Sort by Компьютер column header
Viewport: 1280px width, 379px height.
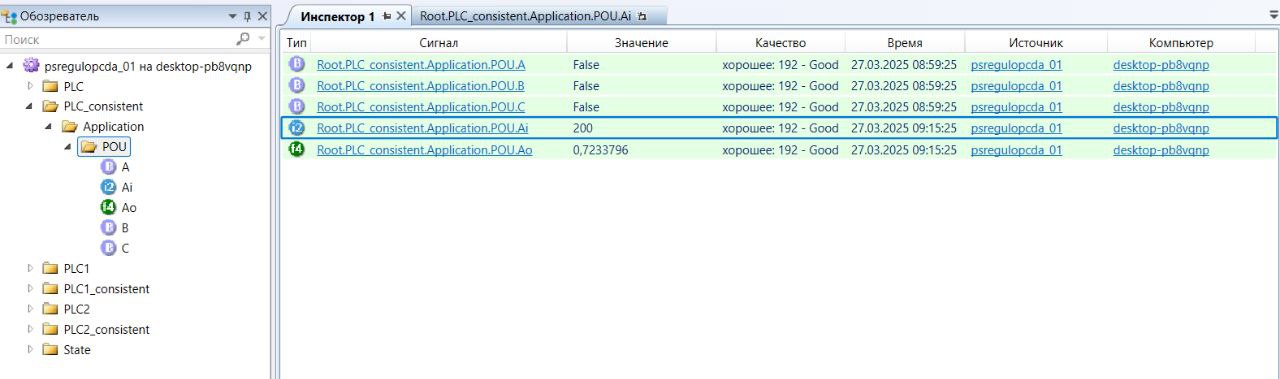1181,43
